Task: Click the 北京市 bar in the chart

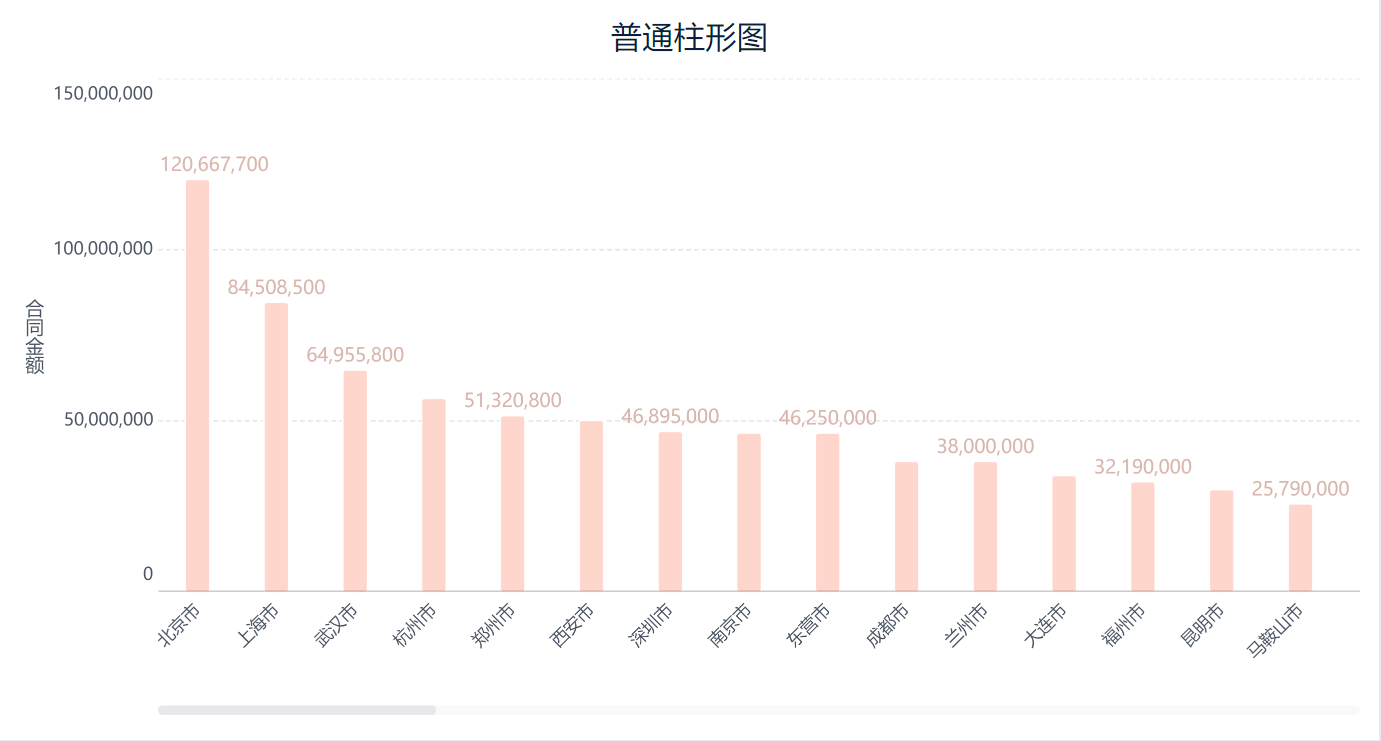Action: [x=197, y=385]
